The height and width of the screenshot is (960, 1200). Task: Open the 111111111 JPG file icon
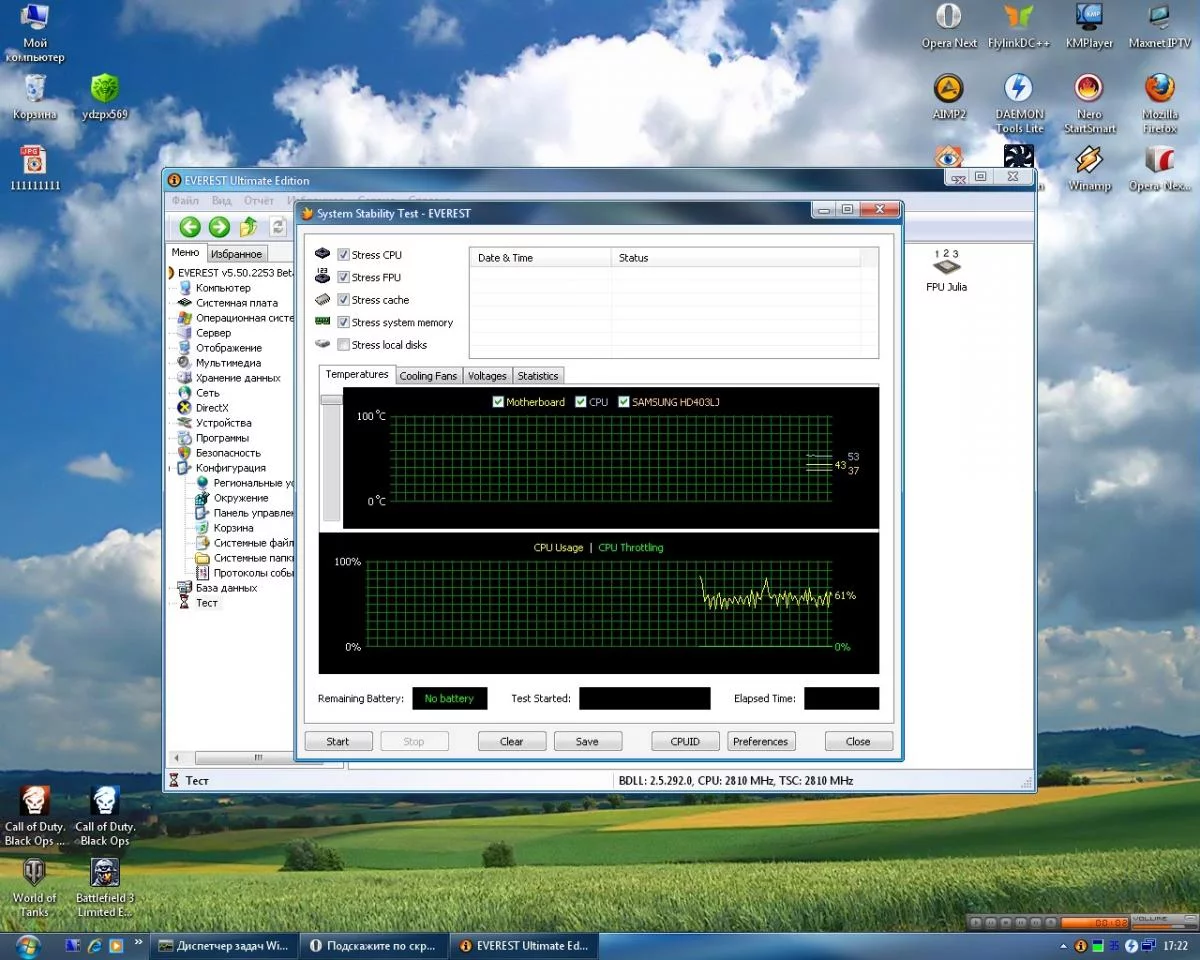point(34,168)
